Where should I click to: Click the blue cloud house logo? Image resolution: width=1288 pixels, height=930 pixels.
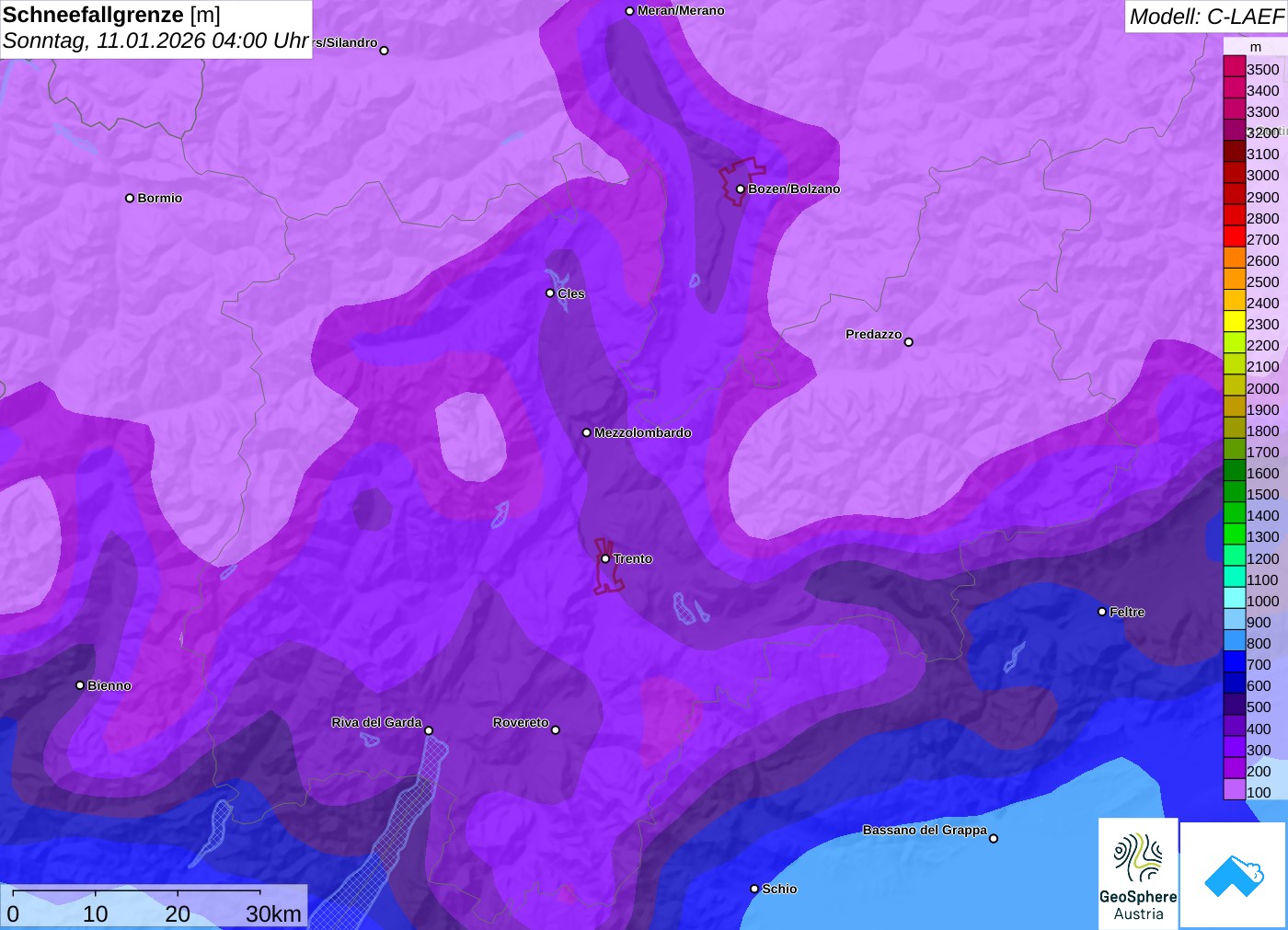click(x=1233, y=875)
